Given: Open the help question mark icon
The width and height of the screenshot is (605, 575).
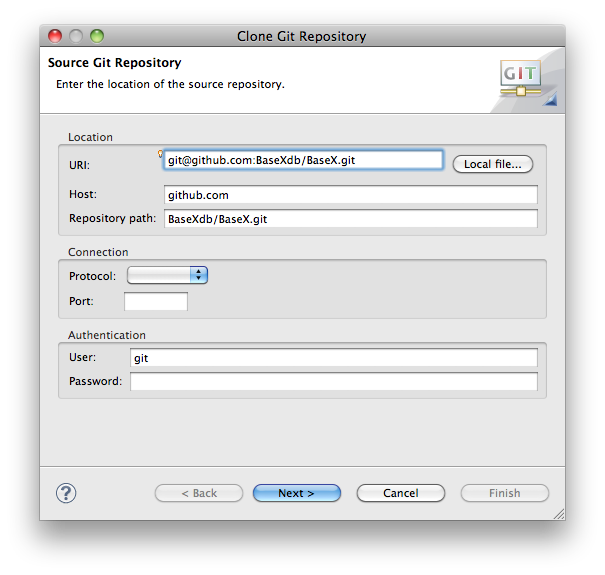Looking at the screenshot, I should click(x=66, y=493).
